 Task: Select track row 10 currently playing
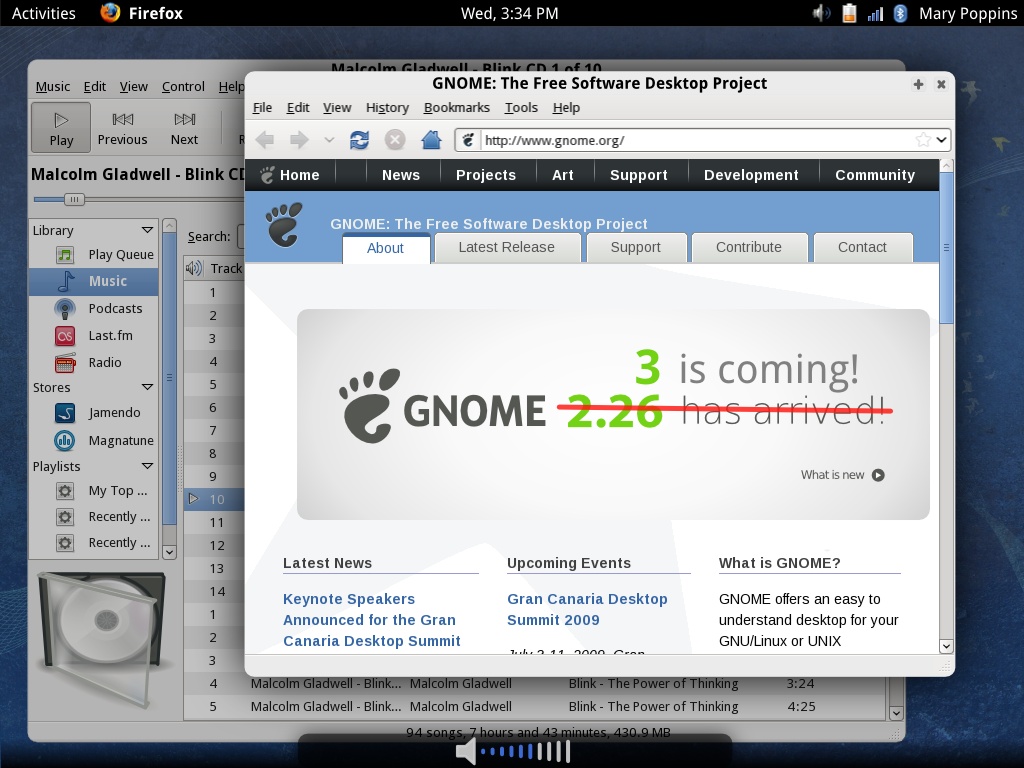[x=214, y=500]
